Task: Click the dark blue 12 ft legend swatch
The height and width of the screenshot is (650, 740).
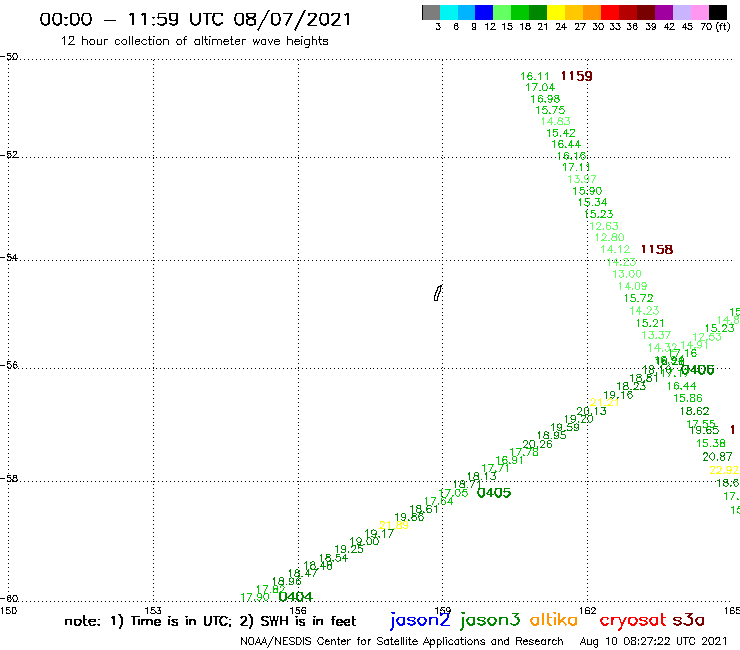Action: tap(484, 12)
